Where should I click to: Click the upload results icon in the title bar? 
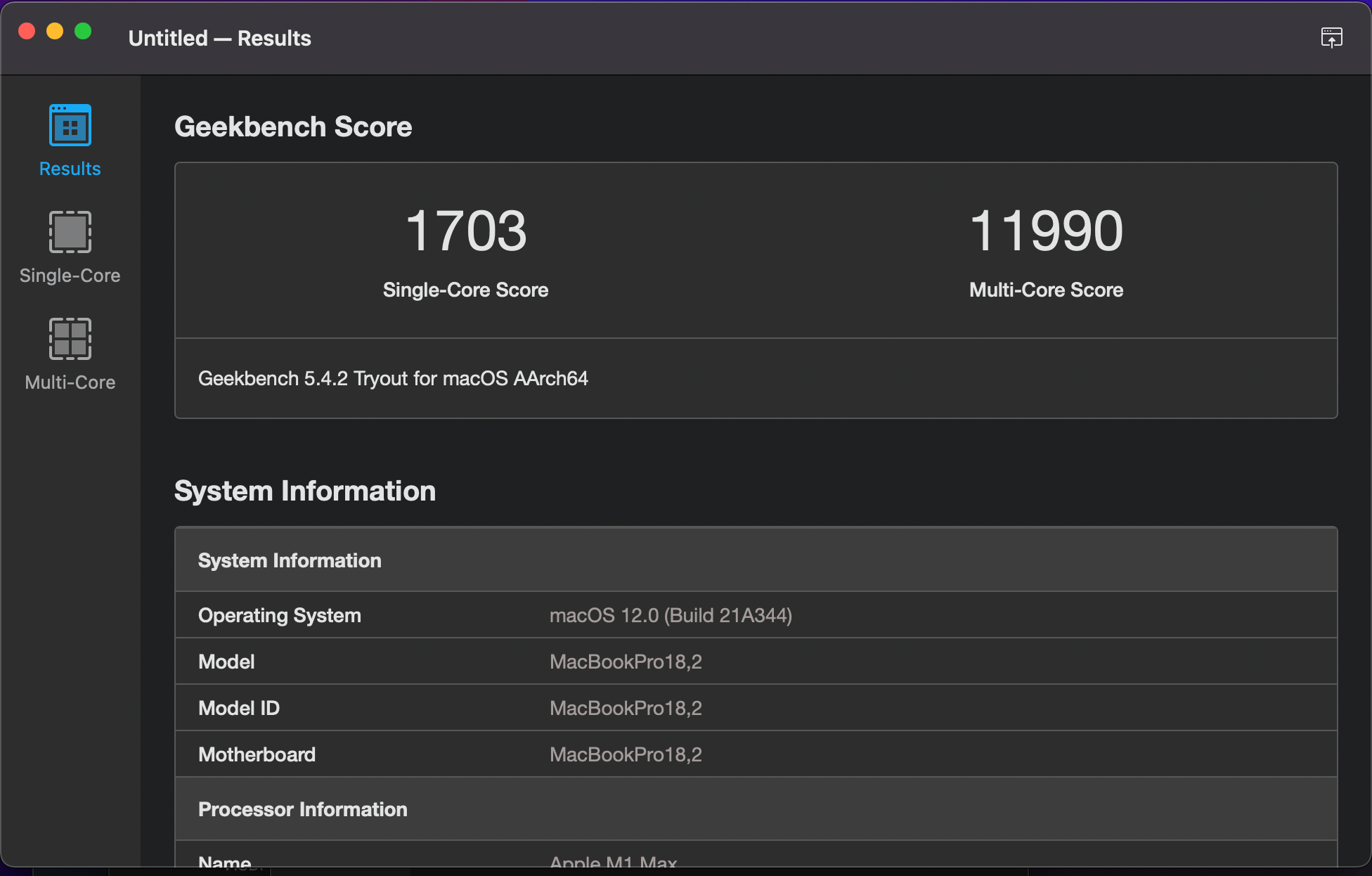(x=1331, y=37)
